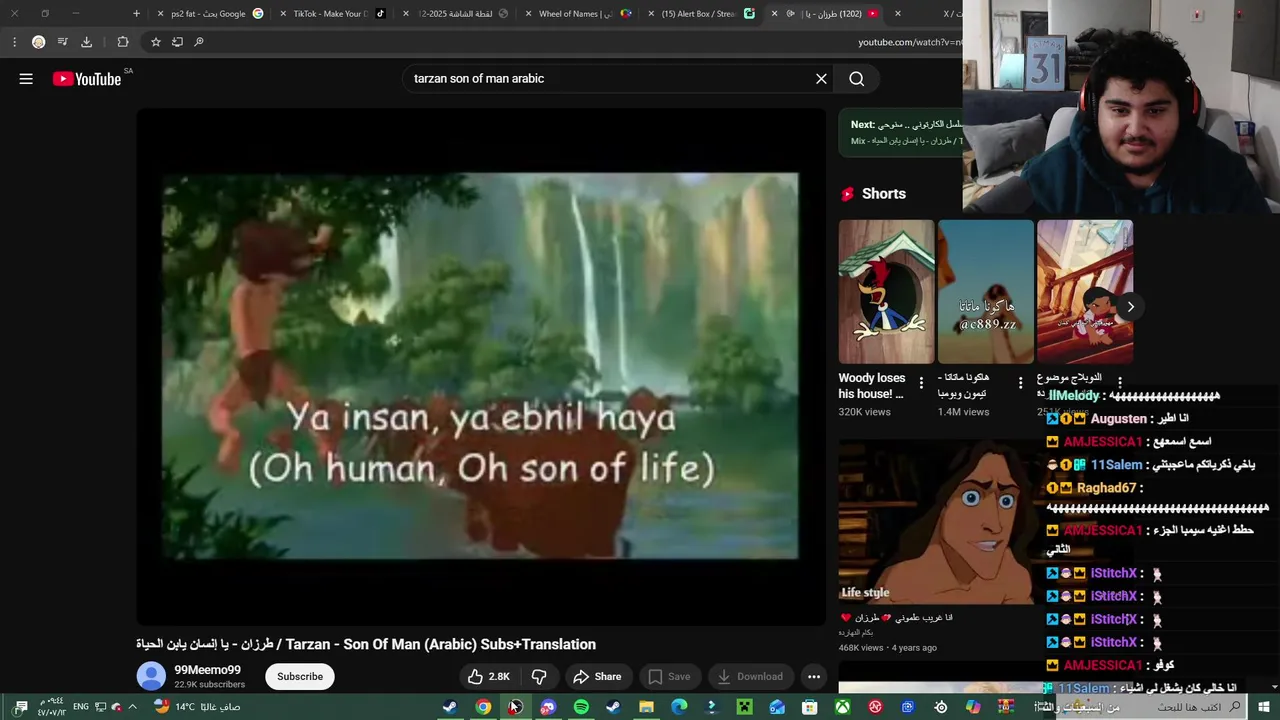
Task: Open the Hakuna Matata Timon short thumbnail
Action: click(985, 292)
